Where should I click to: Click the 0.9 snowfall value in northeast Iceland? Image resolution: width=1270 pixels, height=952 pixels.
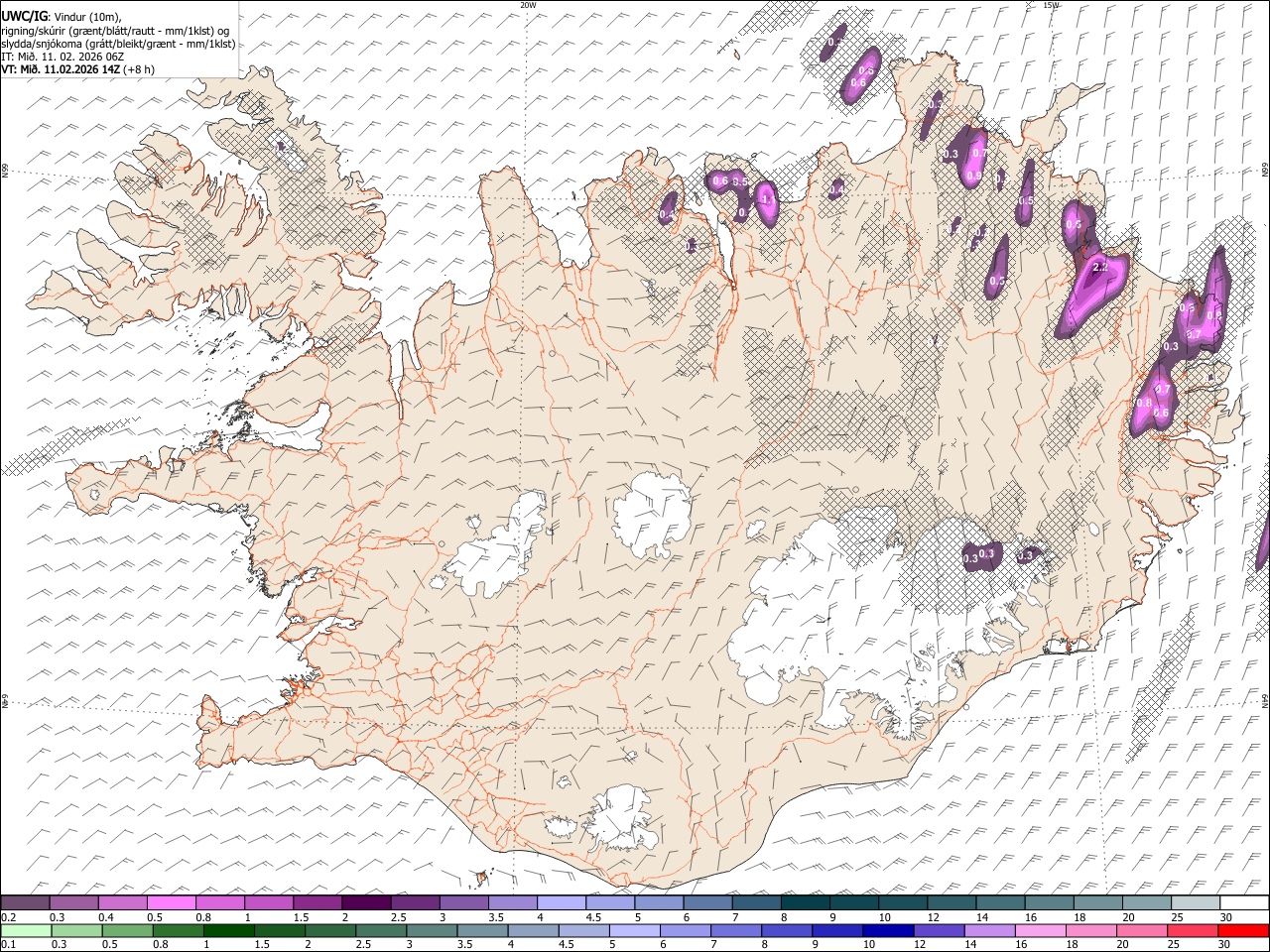pyautogui.click(x=972, y=176)
